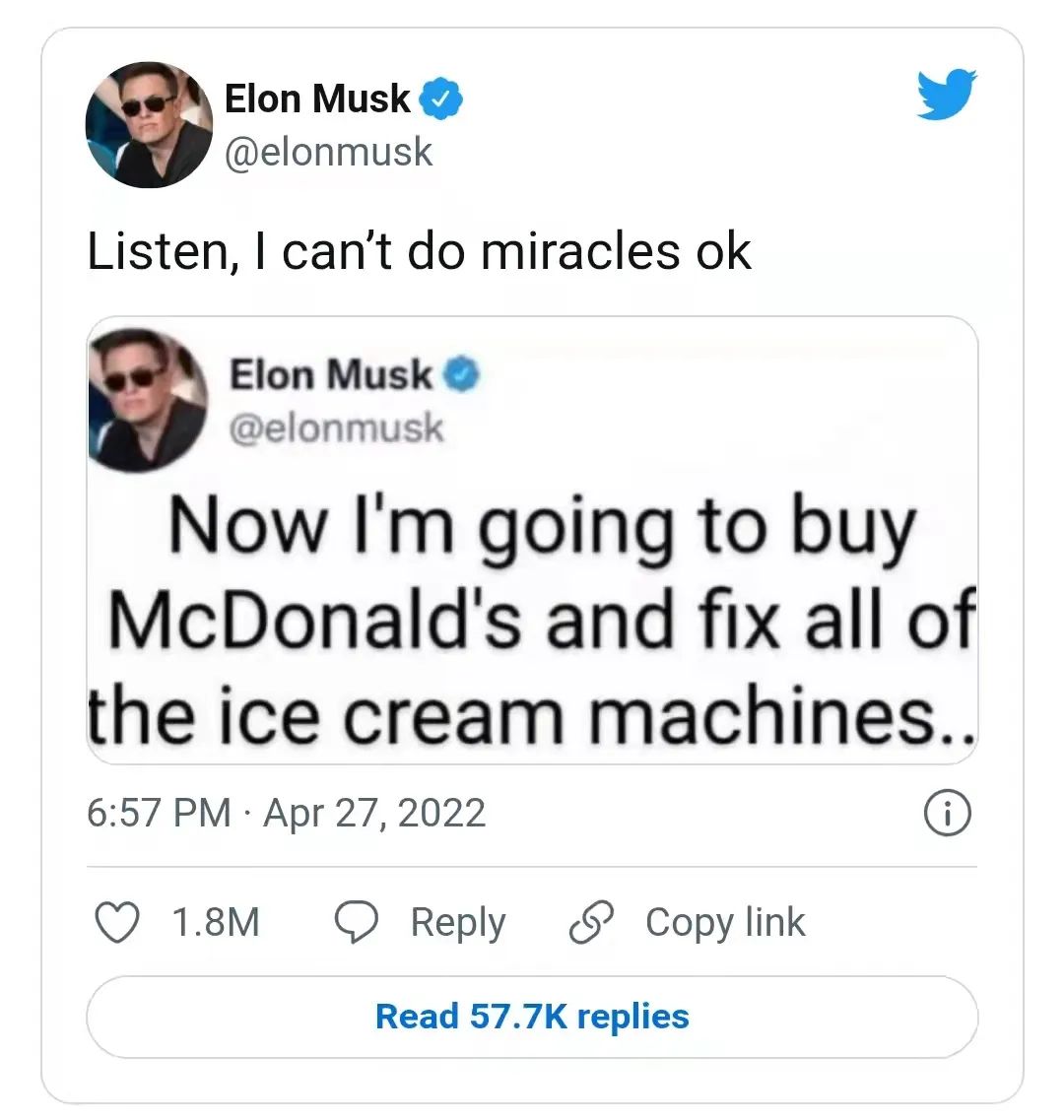Open the @elonmusk handle link
1064x1120 pixels.
tap(329, 152)
